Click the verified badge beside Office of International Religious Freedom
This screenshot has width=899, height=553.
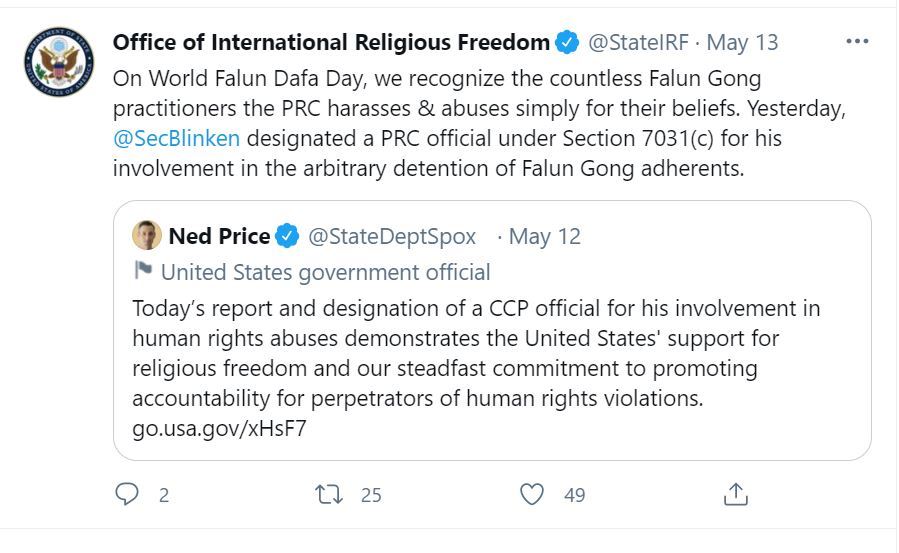pyautogui.click(x=566, y=43)
